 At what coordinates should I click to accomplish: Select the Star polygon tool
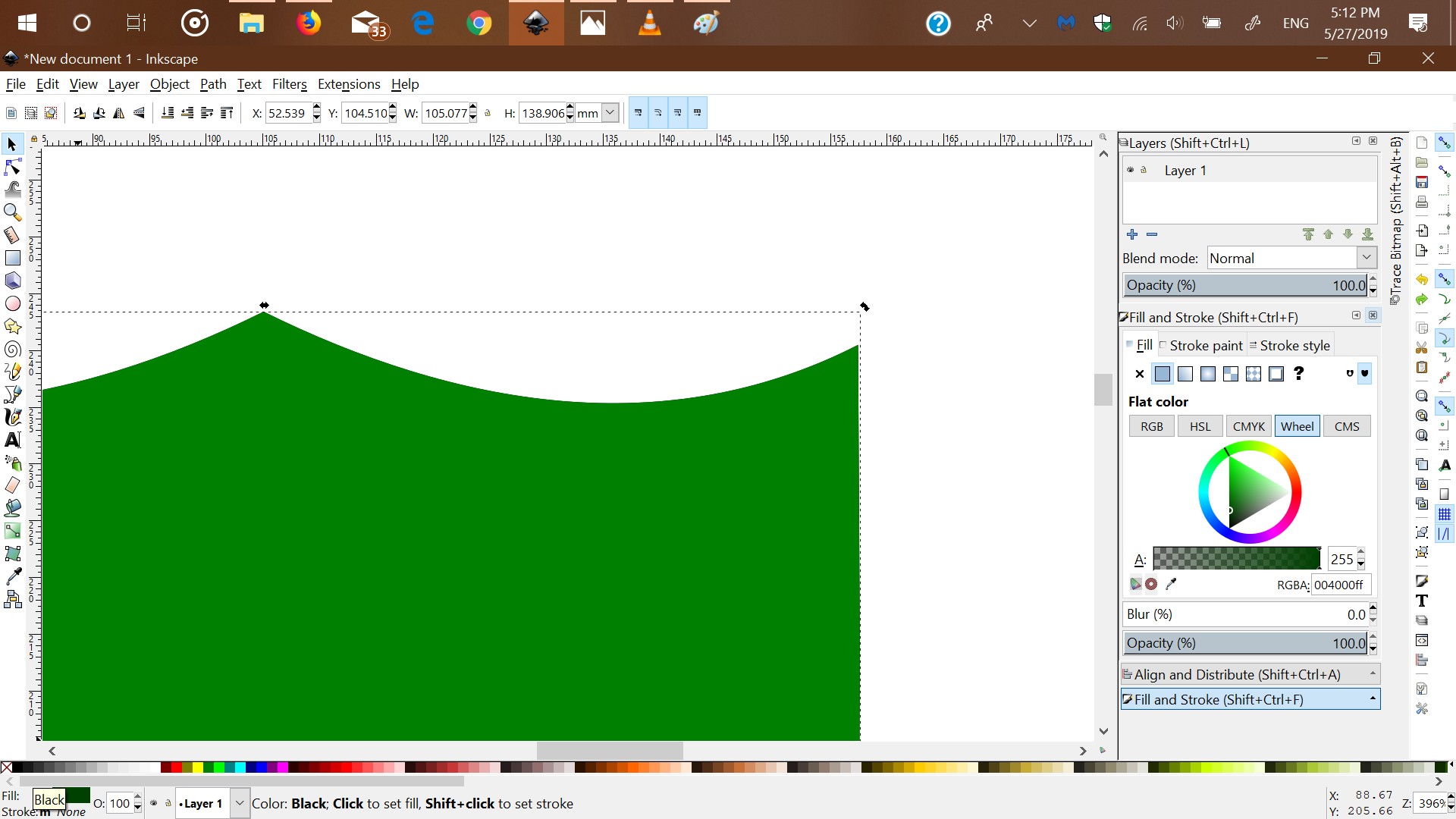point(13,326)
